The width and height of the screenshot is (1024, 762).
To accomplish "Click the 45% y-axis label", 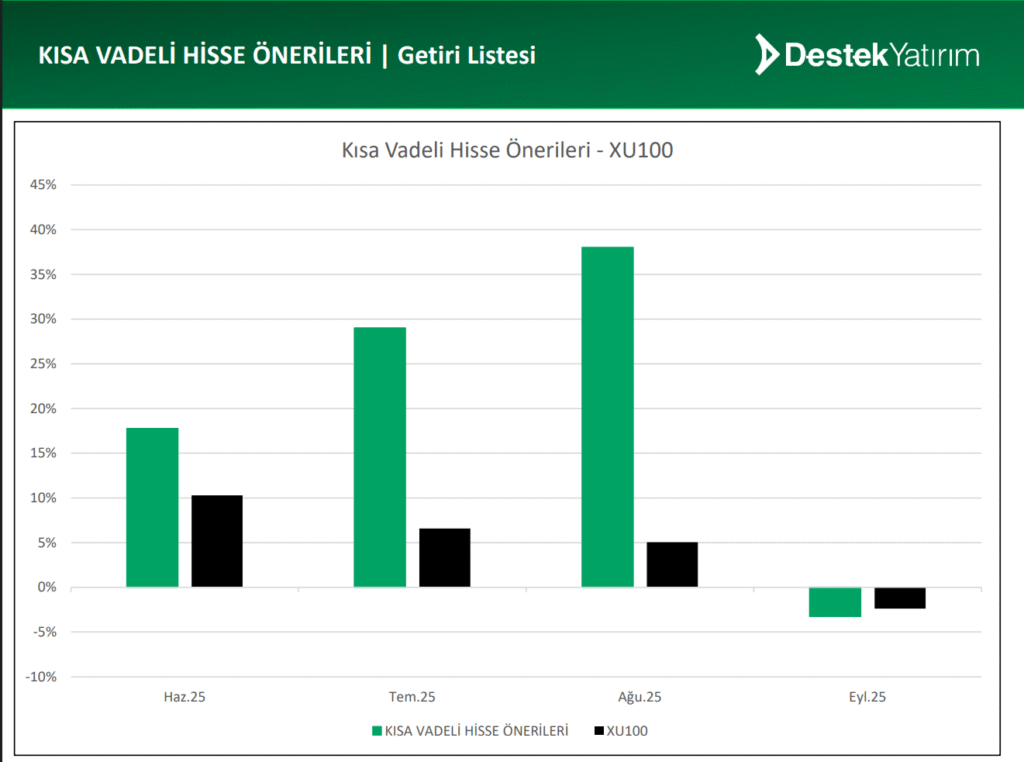I will (x=44, y=185).
